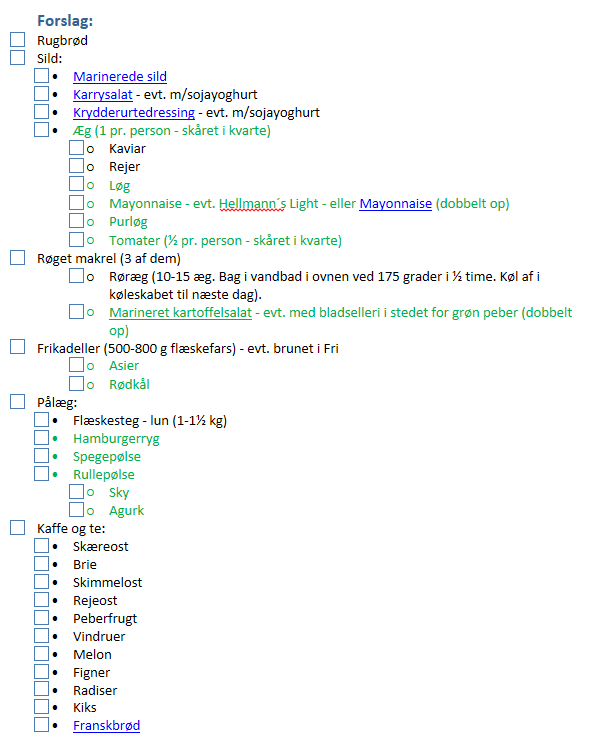This screenshot has height=745, width=592.
Task: Tick the box beside Spegepølse
Action: [x=41, y=456]
